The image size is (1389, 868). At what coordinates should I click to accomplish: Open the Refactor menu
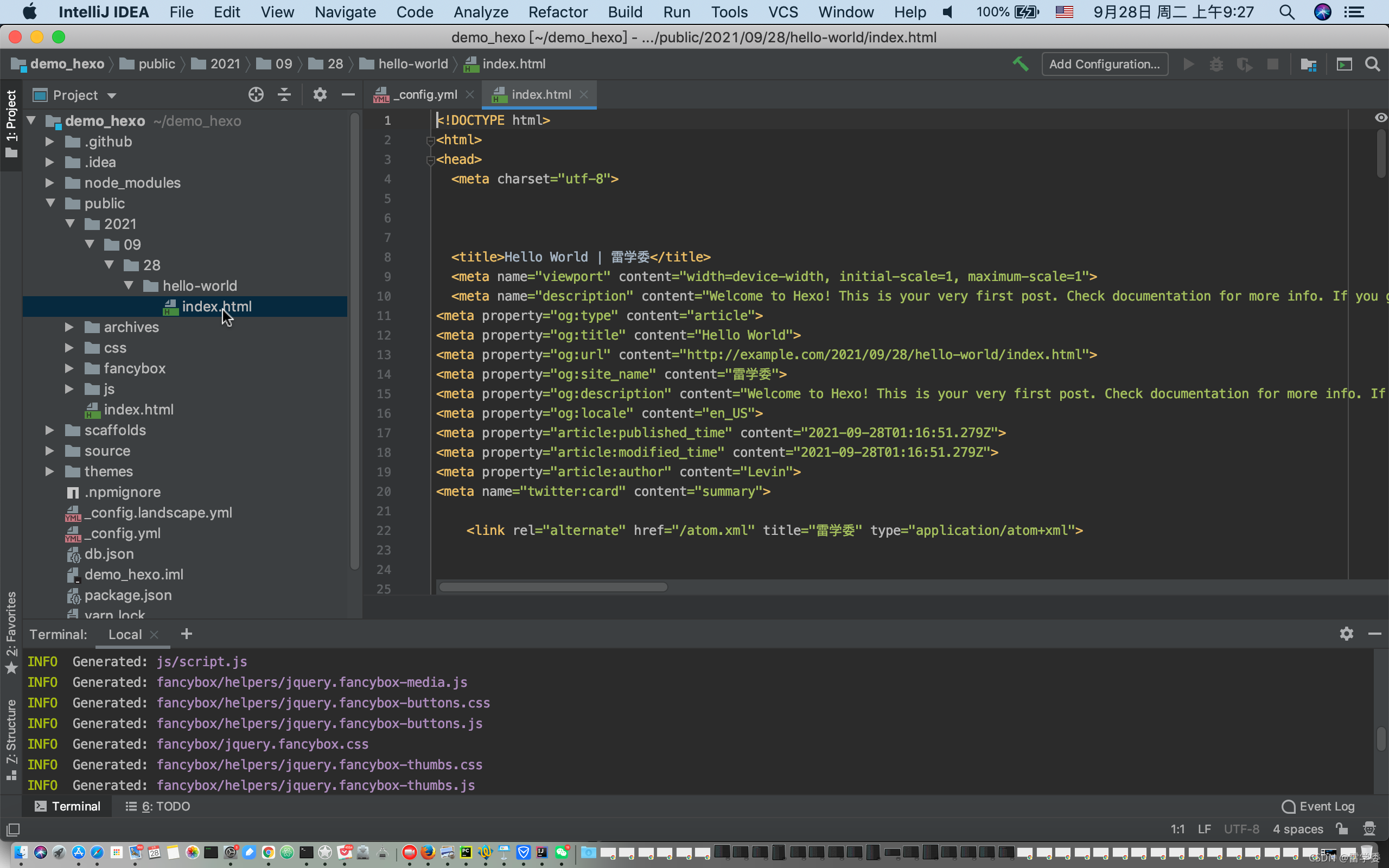click(x=557, y=12)
